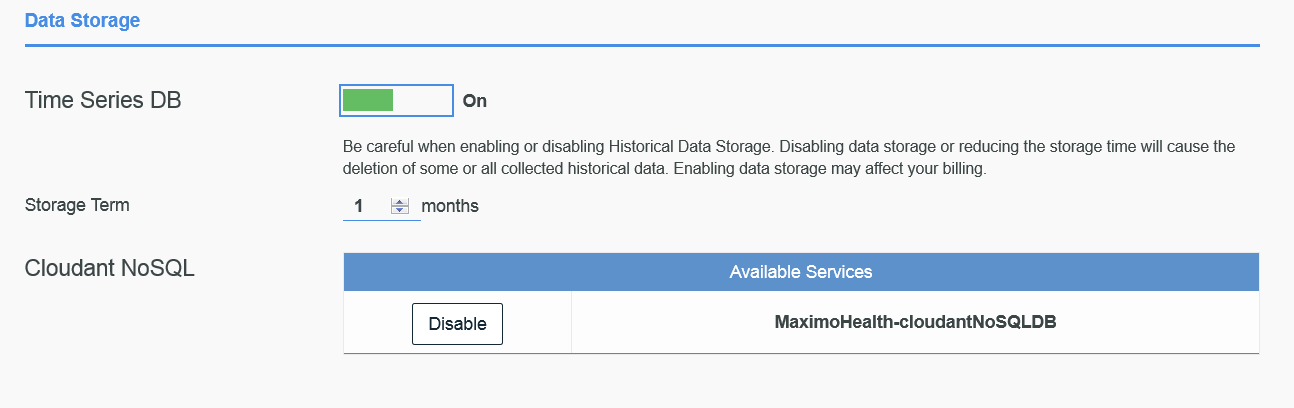Click the Cloudant NoSQL label

click(x=109, y=268)
